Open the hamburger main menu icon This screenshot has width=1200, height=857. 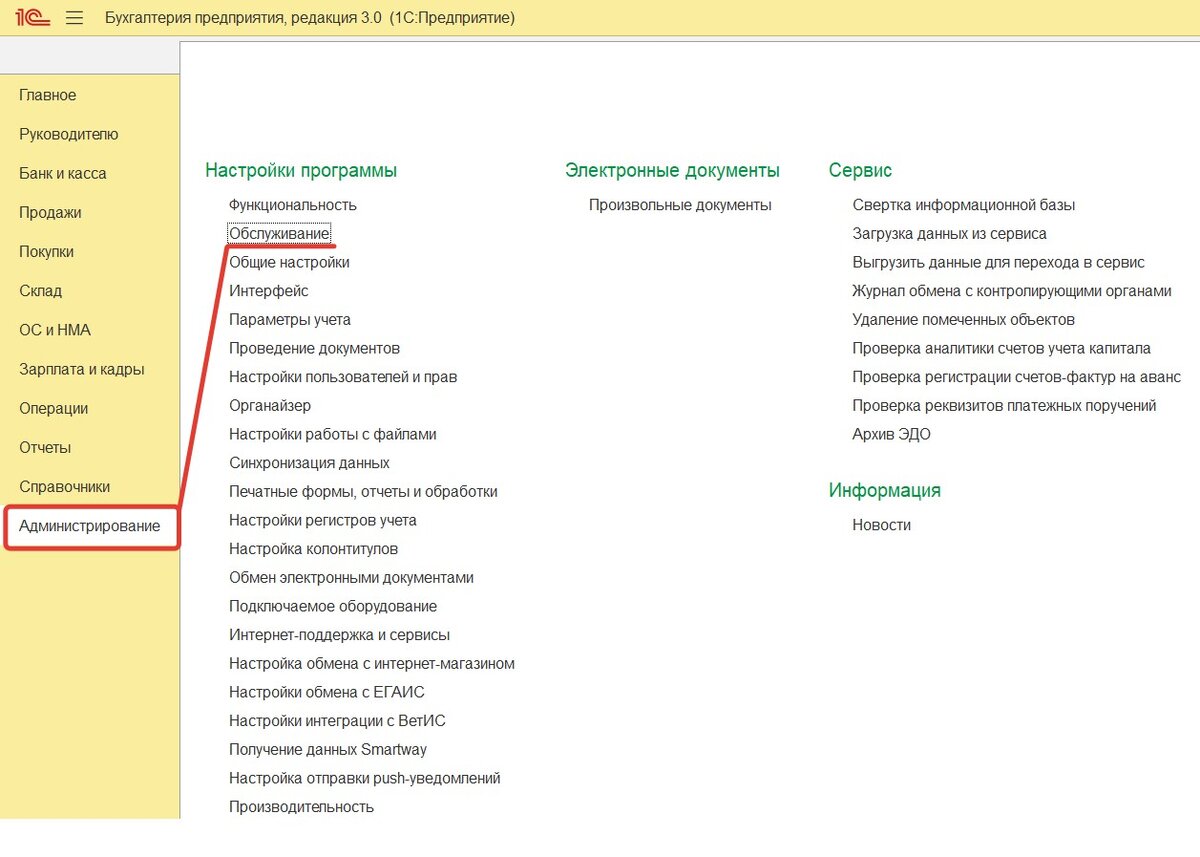click(74, 17)
